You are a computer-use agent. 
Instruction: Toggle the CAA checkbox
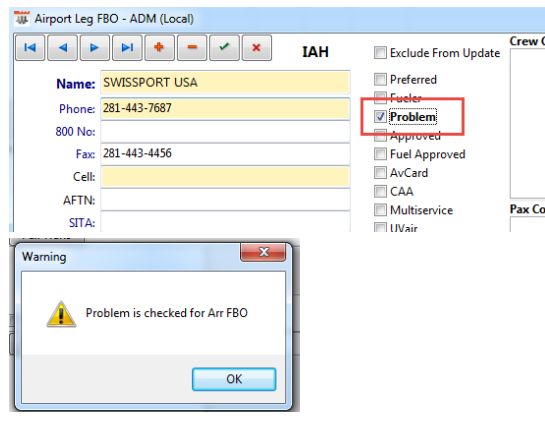(x=380, y=191)
